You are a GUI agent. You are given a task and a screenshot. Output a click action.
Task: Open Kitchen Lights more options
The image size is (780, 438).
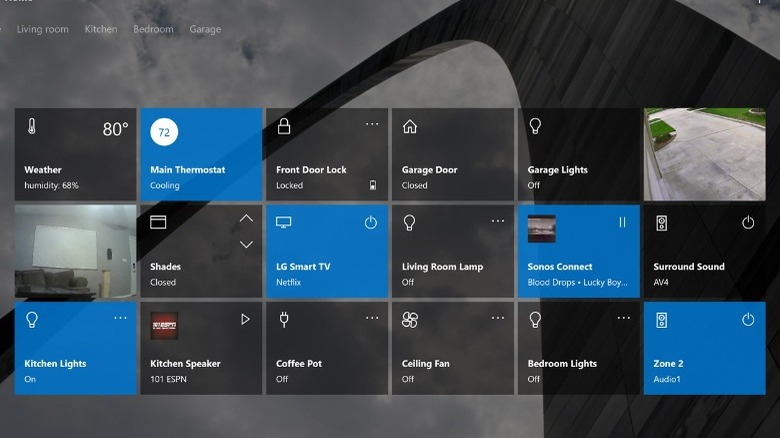[120, 318]
